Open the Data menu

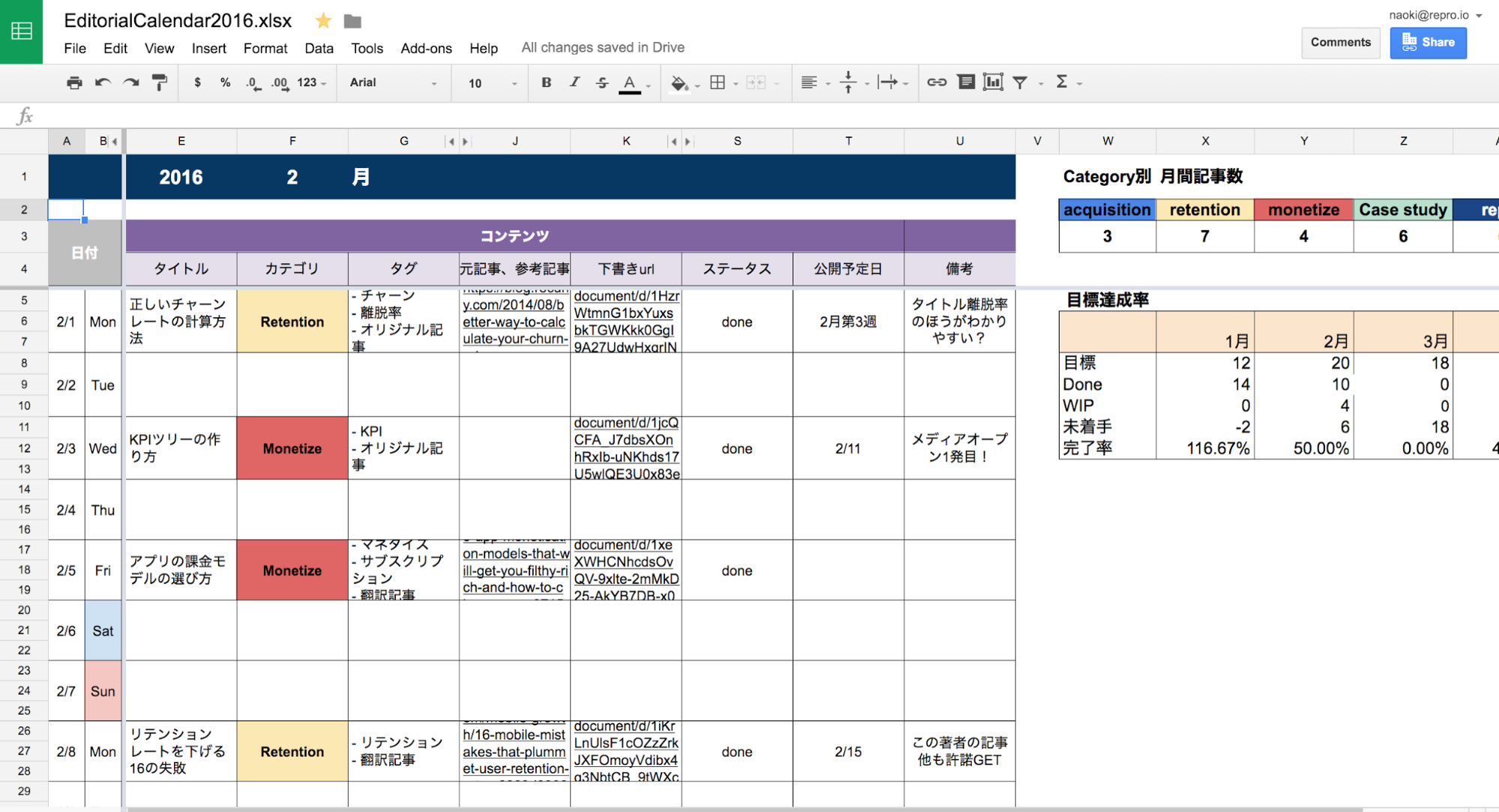[319, 48]
